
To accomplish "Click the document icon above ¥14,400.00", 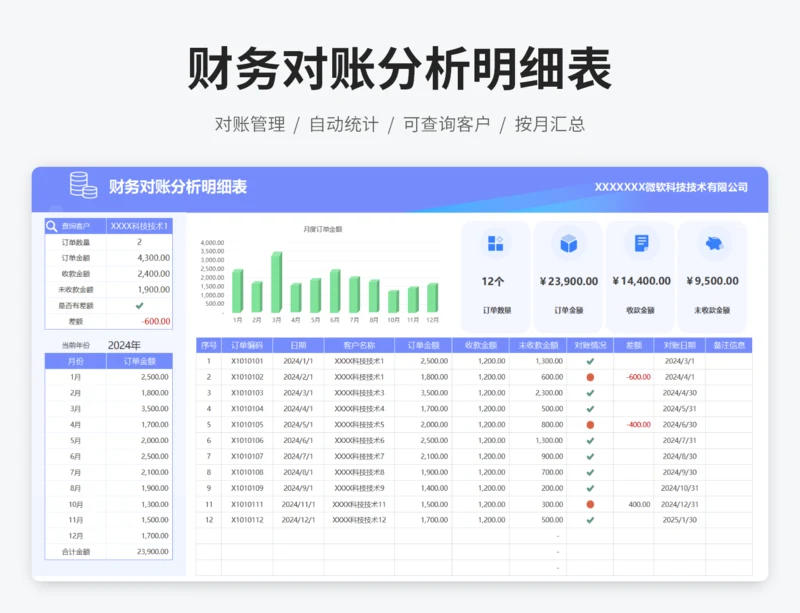I will point(641,243).
